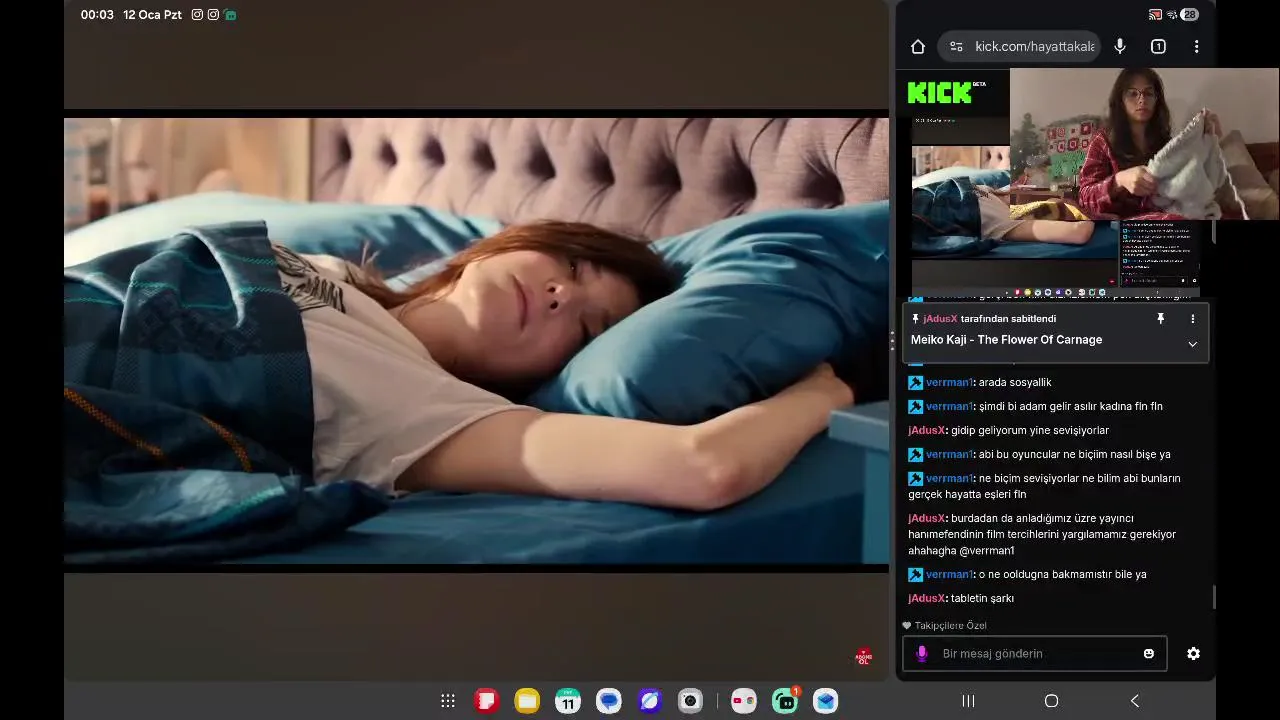Click verrman1 on 'arada sosyallik' message
1280x720 pixels.
949,382
